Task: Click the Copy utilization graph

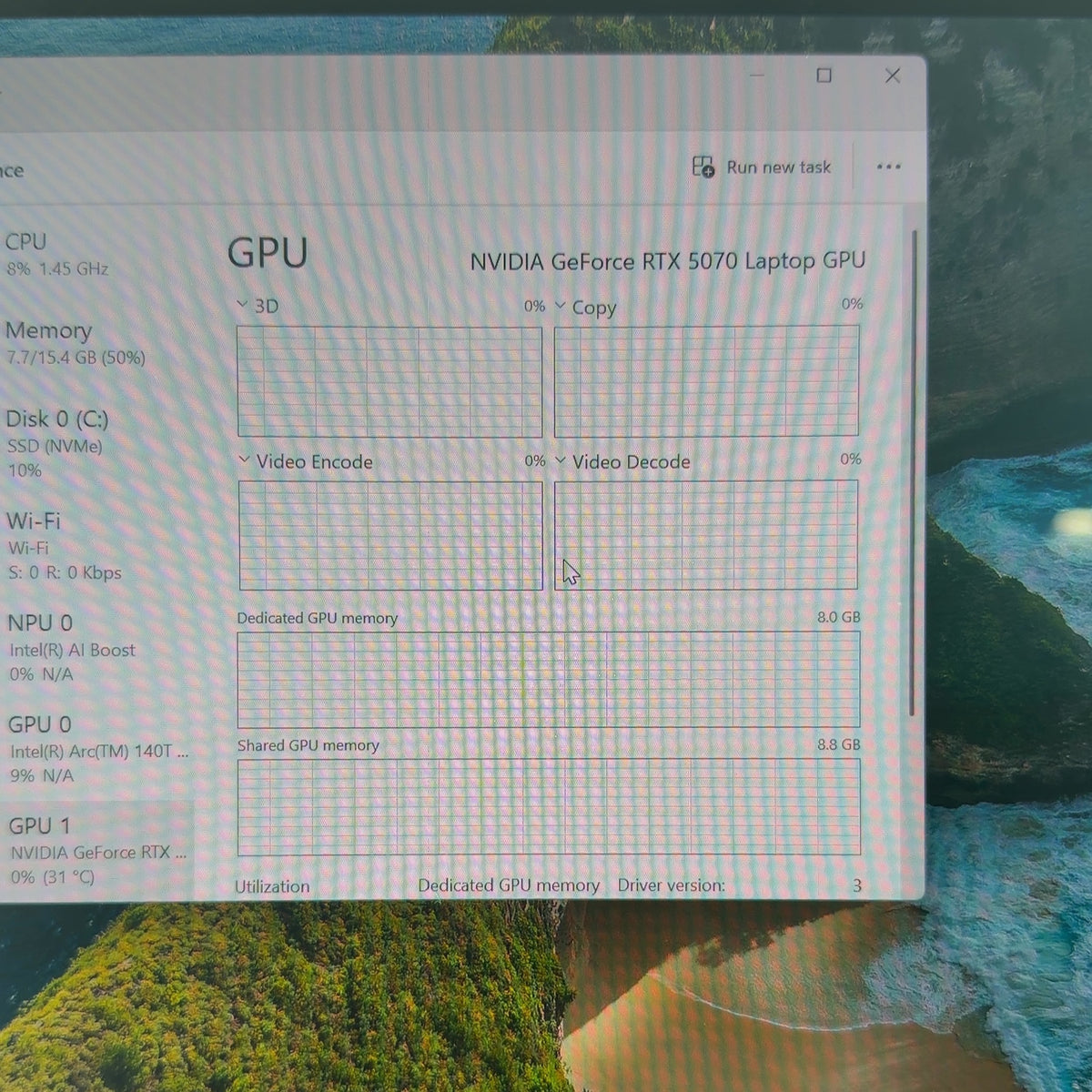Action: tap(706, 381)
